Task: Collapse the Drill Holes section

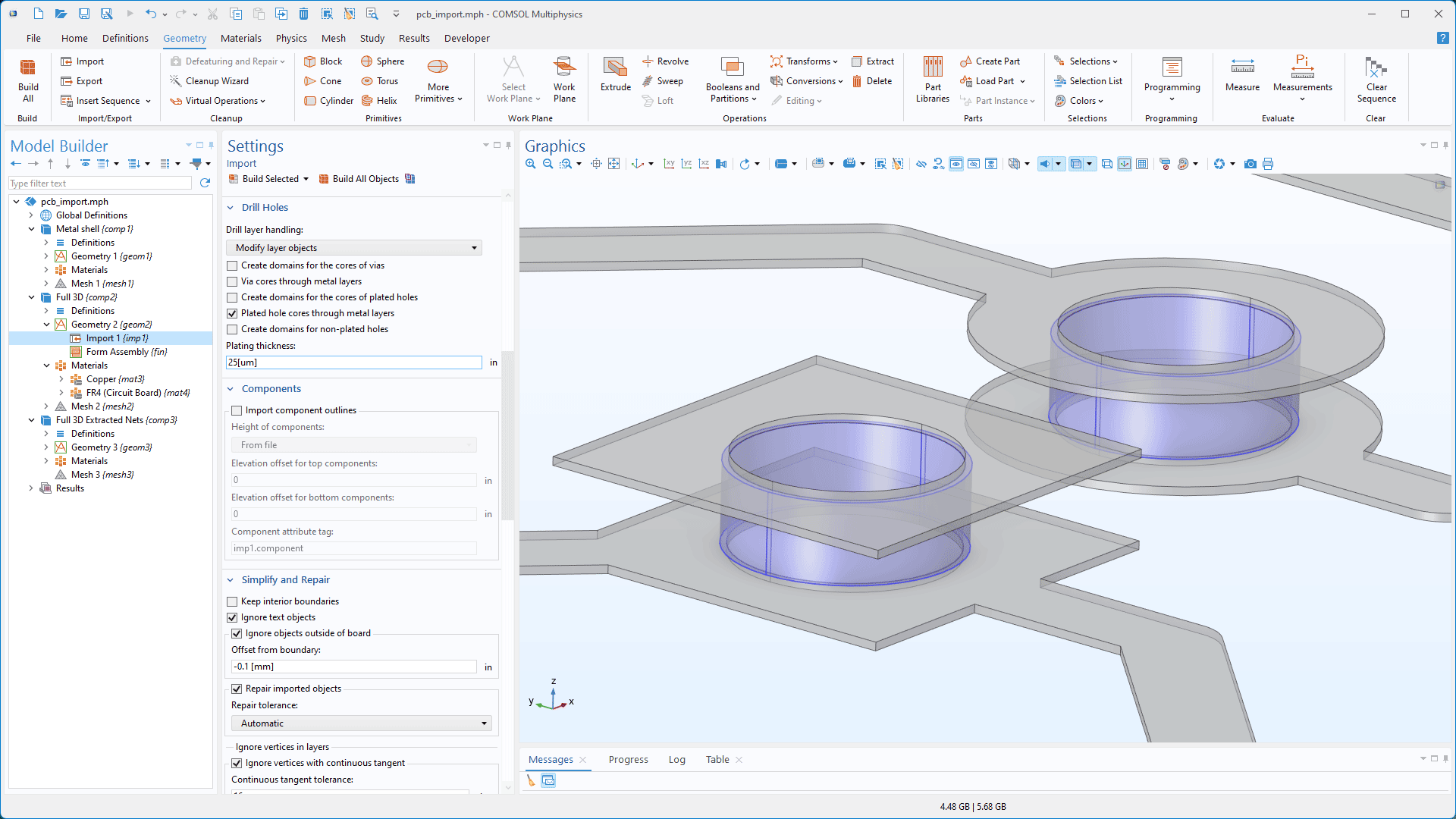Action: point(231,208)
